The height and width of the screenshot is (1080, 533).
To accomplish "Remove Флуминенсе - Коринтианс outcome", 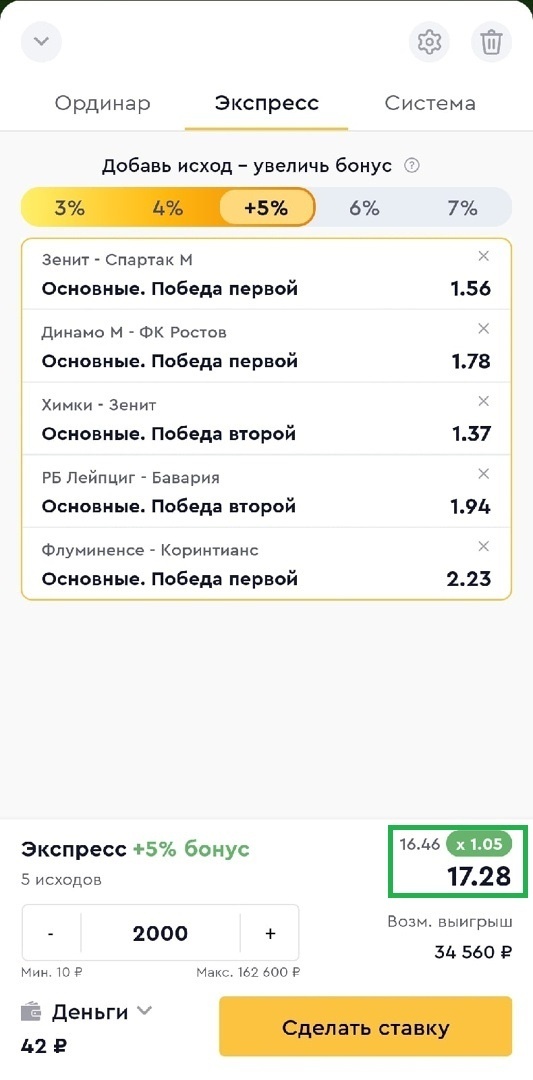I will coord(483,546).
